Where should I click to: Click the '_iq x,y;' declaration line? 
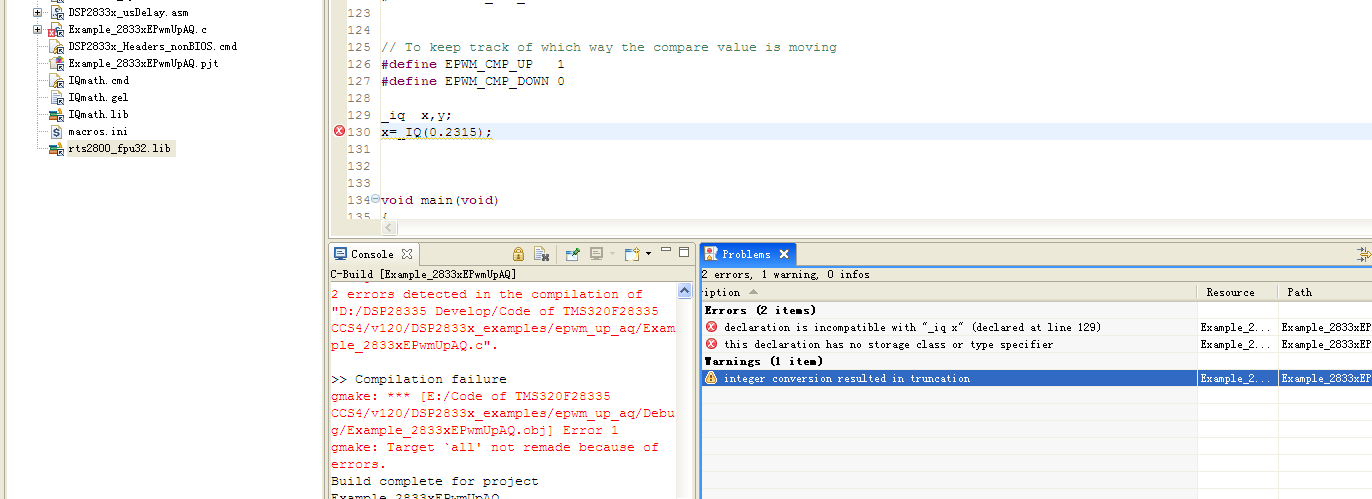point(417,115)
